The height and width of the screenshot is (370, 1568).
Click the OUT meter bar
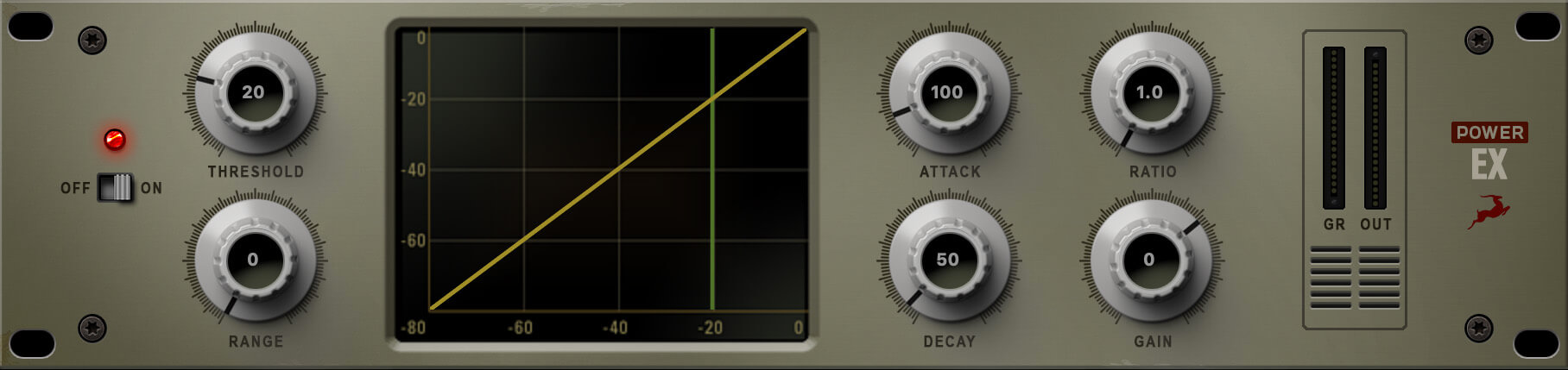pos(1375,127)
